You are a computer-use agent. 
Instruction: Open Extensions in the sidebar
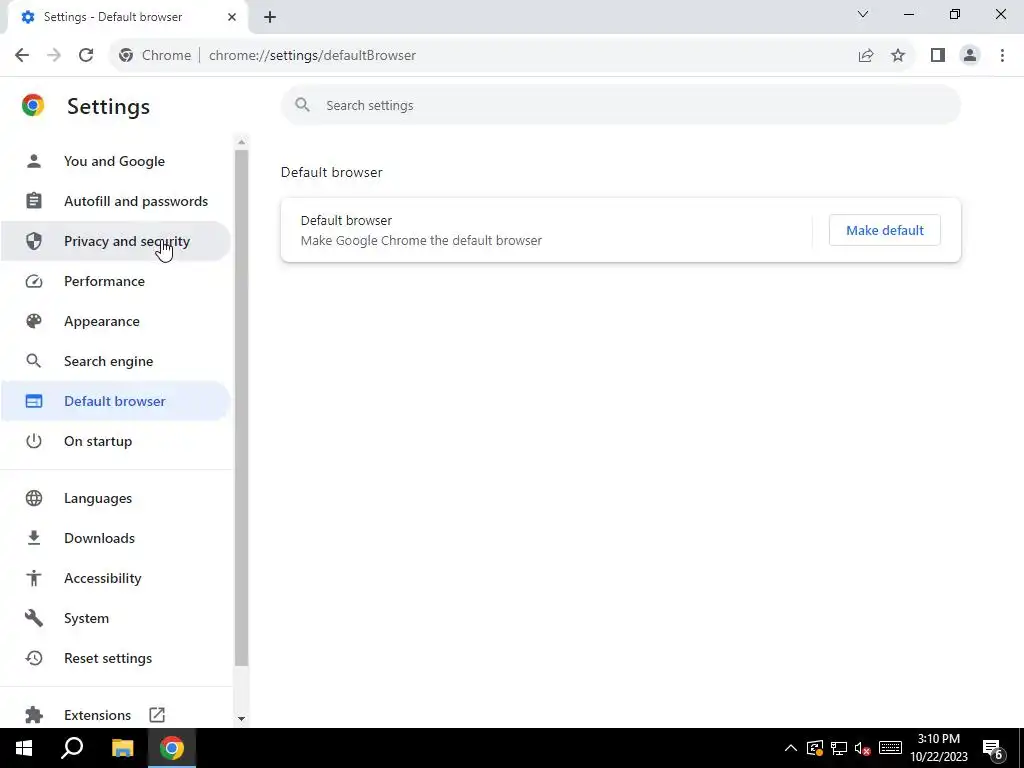coord(116,714)
